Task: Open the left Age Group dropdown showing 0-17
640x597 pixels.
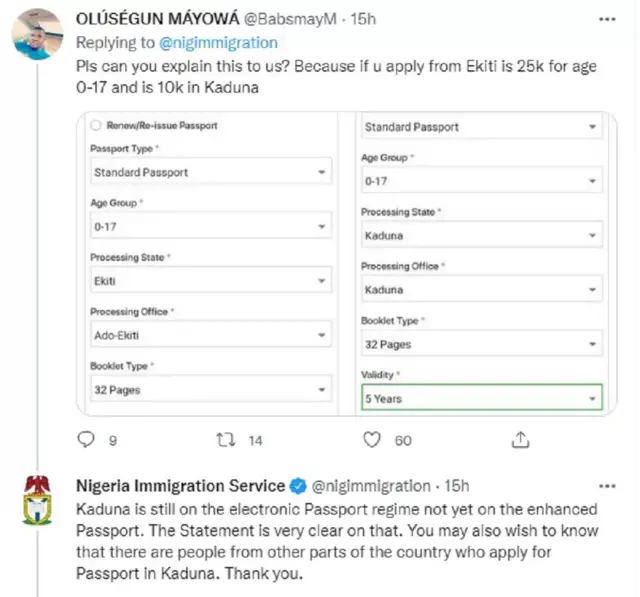Action: point(210,226)
